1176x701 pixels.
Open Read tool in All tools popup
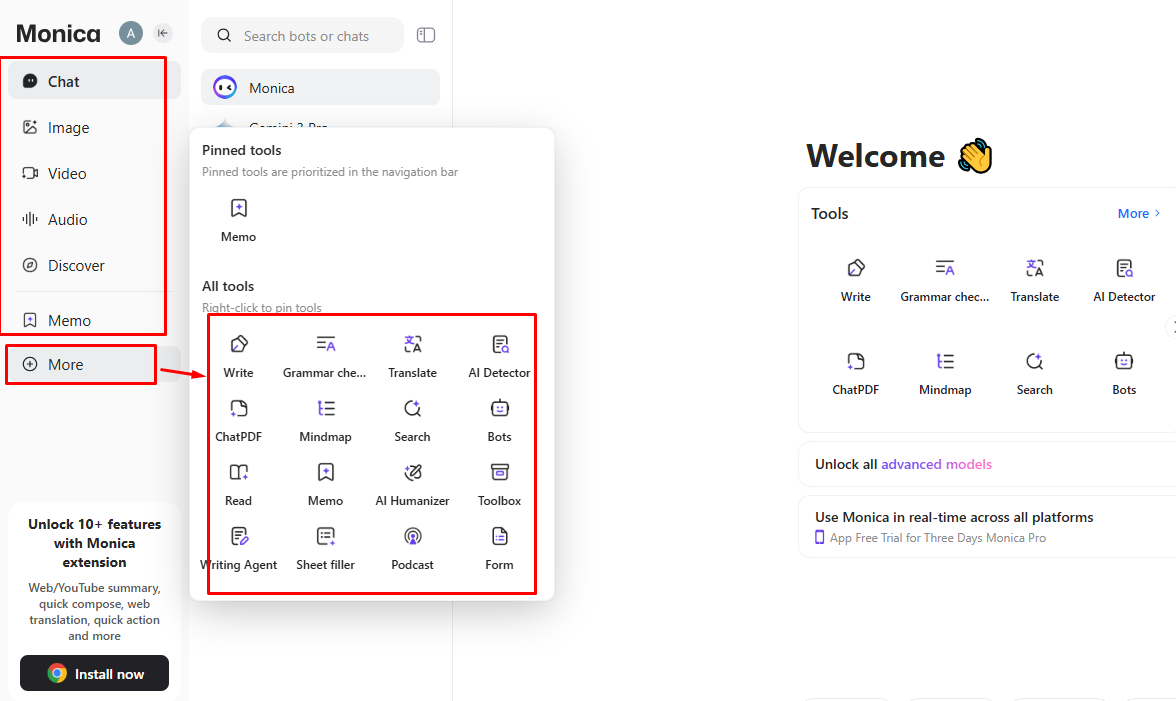point(238,484)
